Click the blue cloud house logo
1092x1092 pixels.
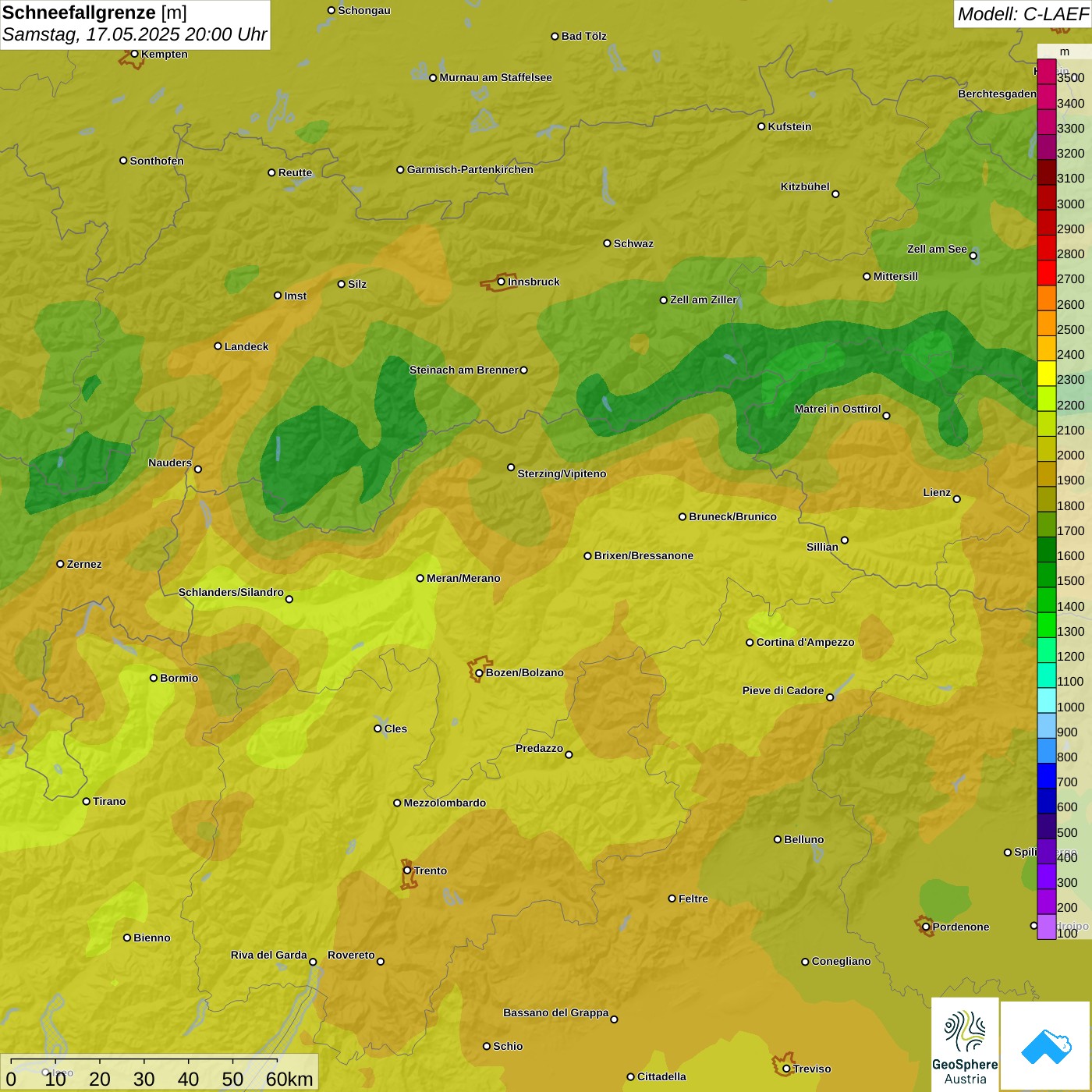[1046, 1045]
